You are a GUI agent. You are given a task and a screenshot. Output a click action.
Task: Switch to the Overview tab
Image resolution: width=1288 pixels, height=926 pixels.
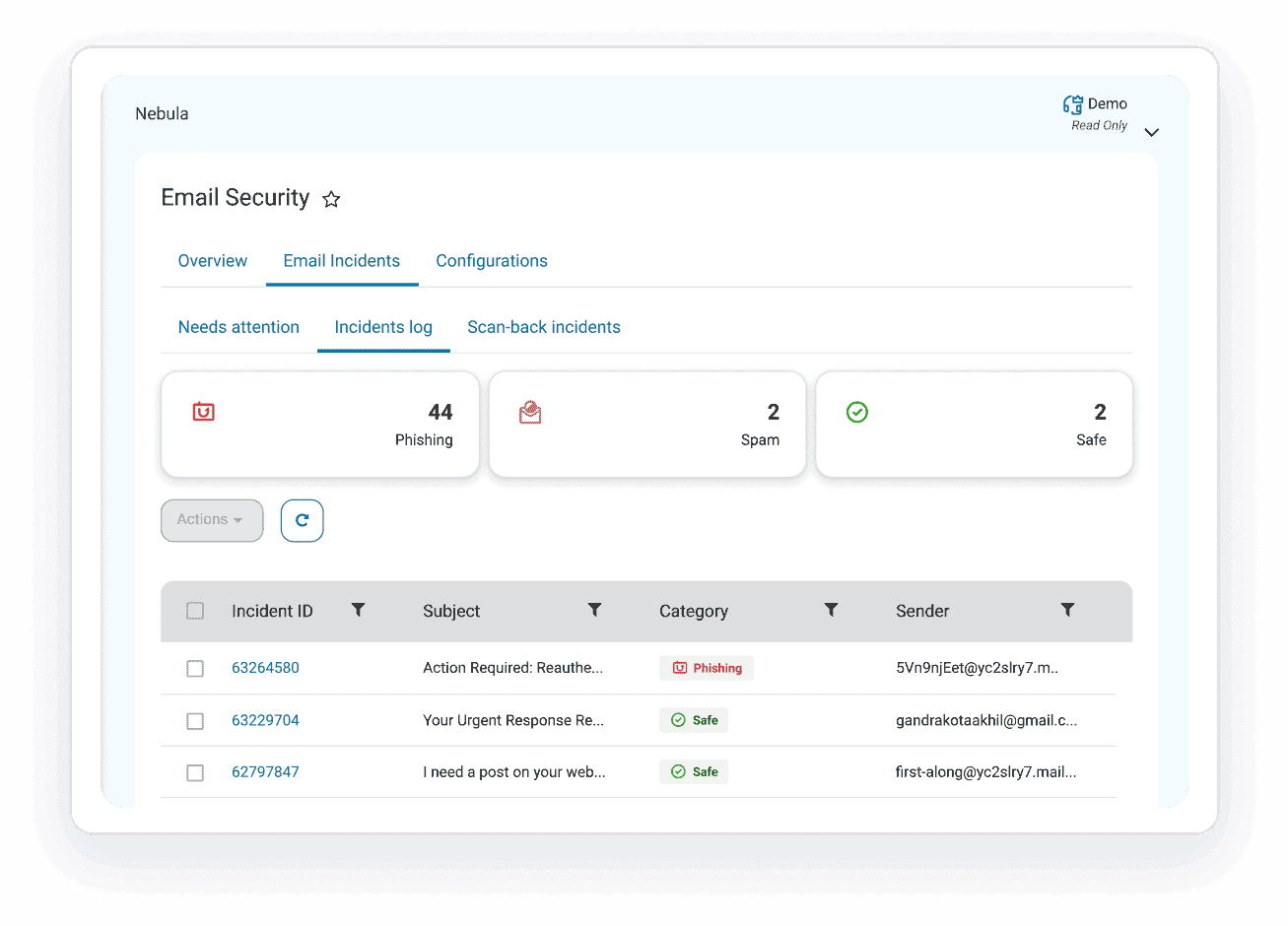click(213, 261)
